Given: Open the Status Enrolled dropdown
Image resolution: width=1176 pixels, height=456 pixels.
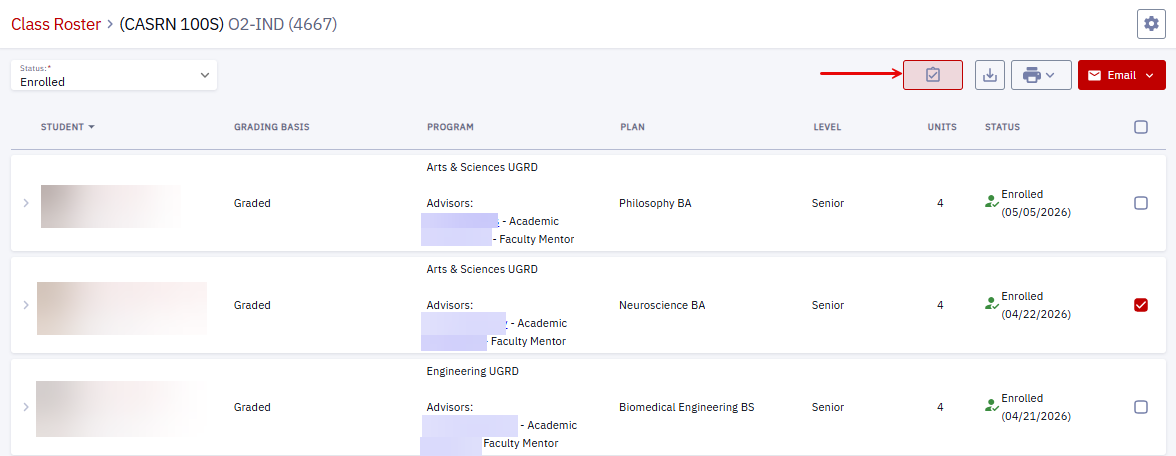Looking at the screenshot, I should 114,75.
